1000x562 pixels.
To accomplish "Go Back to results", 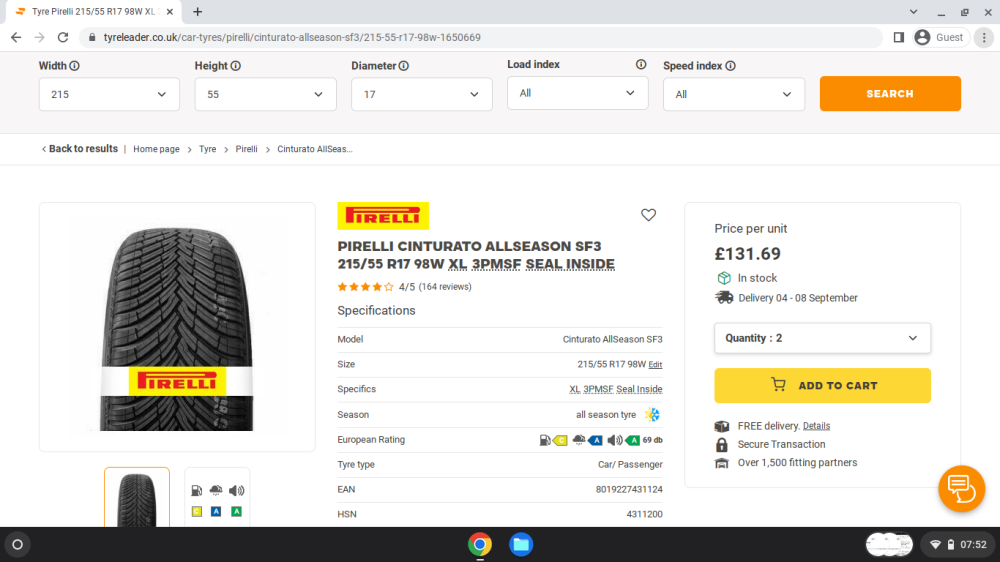I will 80,149.
